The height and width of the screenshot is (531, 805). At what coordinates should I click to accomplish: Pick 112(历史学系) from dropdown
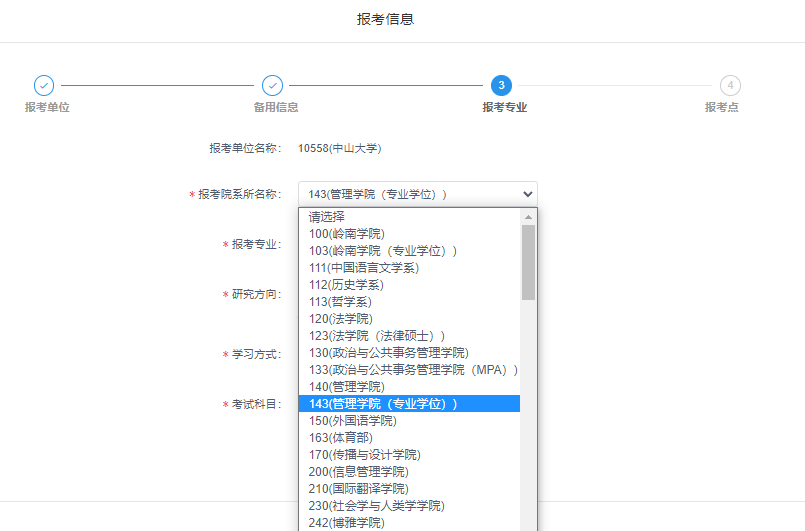tap(346, 284)
